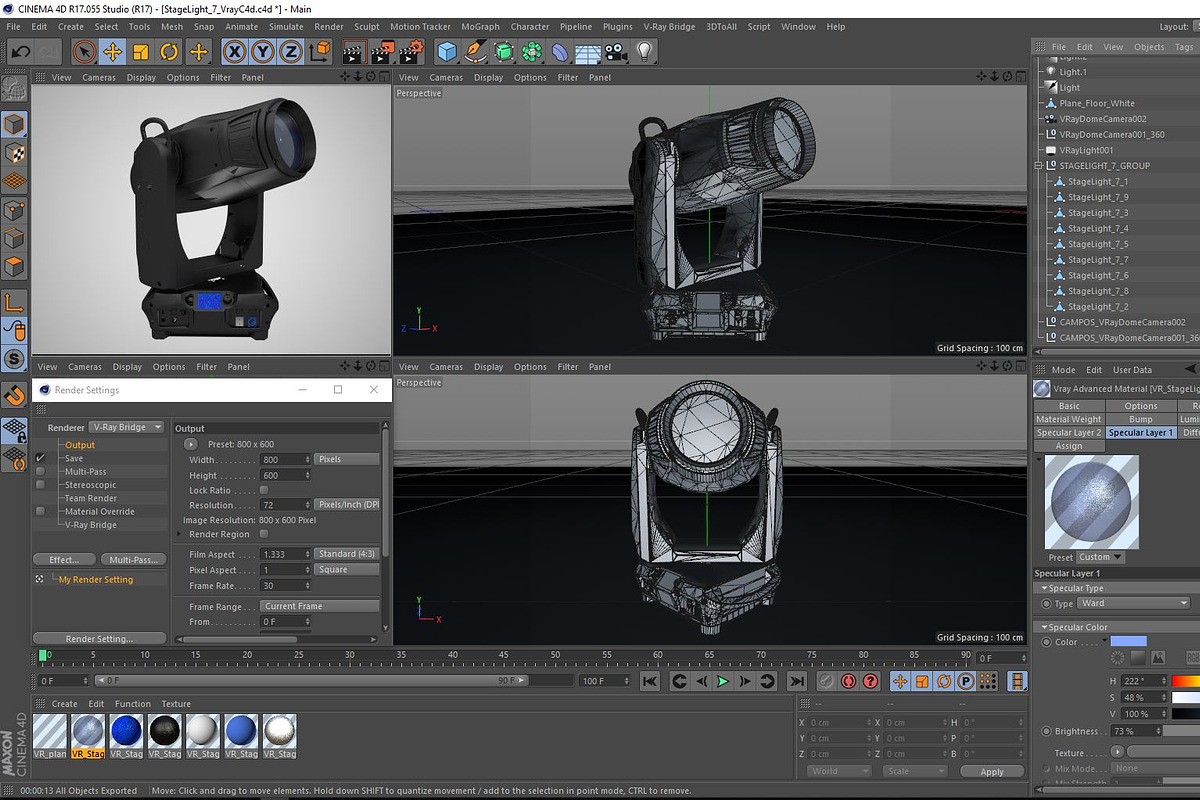The height and width of the screenshot is (800, 1200).
Task: Activate the Scale tool in the toolbar
Action: pos(141,51)
